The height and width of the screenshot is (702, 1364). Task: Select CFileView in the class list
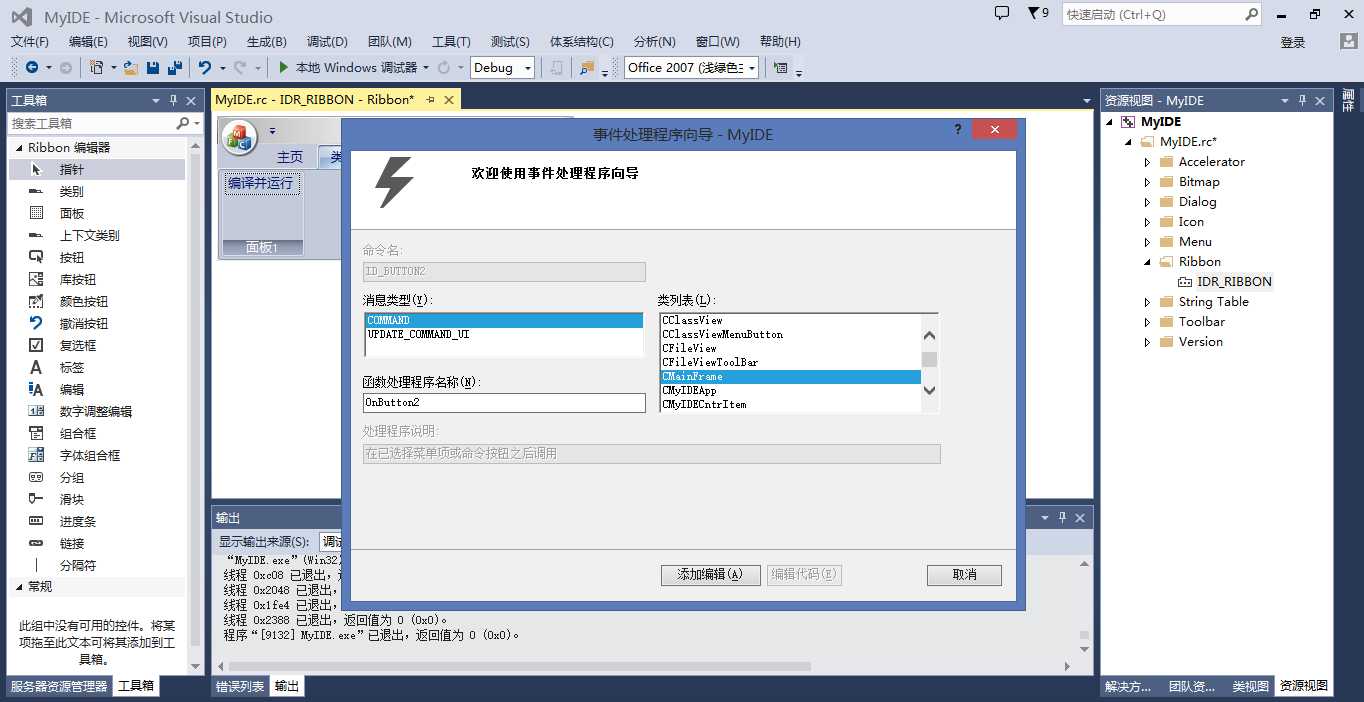click(x=790, y=348)
